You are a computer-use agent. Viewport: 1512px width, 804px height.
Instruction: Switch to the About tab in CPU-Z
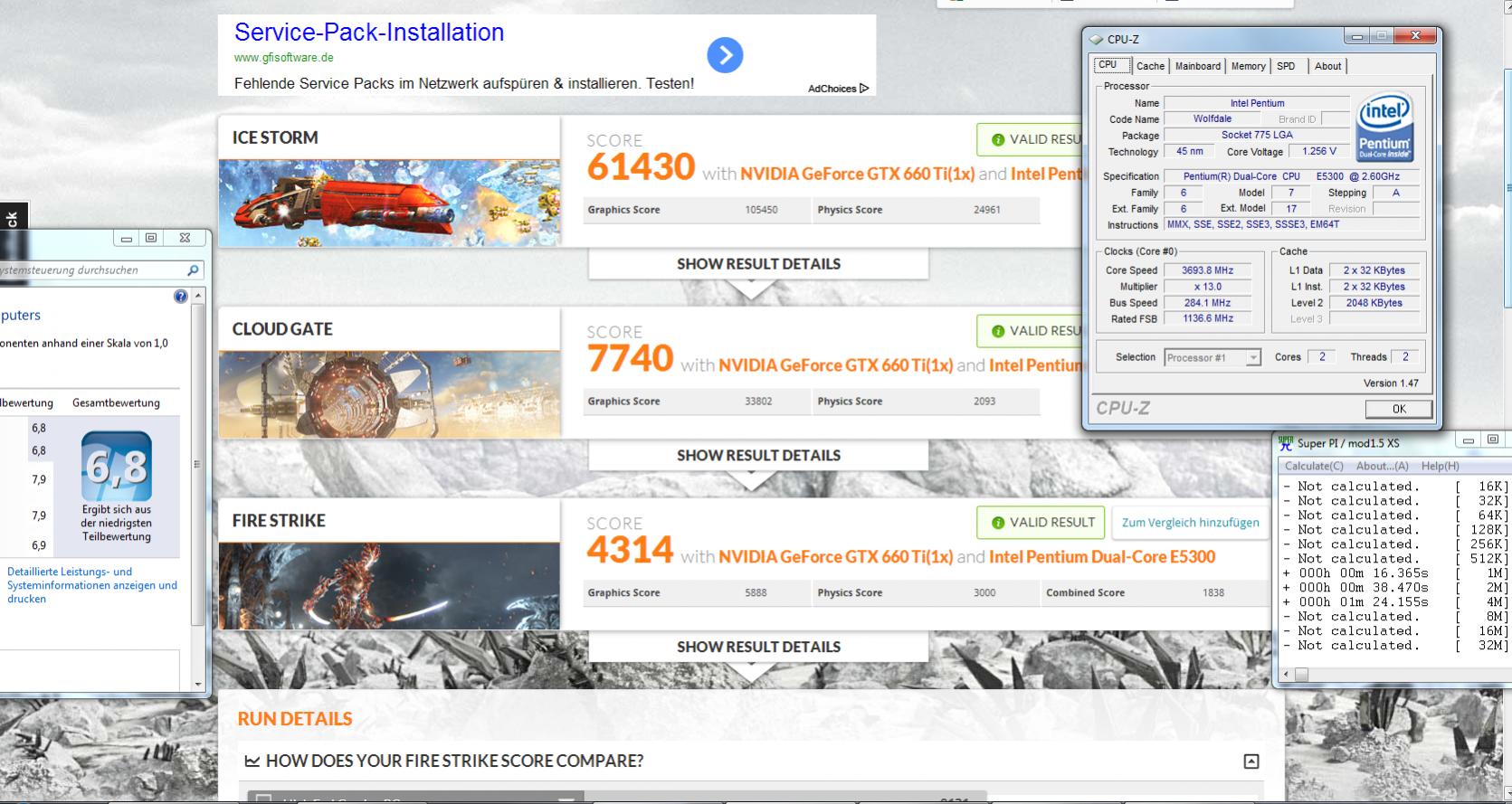[1327, 66]
